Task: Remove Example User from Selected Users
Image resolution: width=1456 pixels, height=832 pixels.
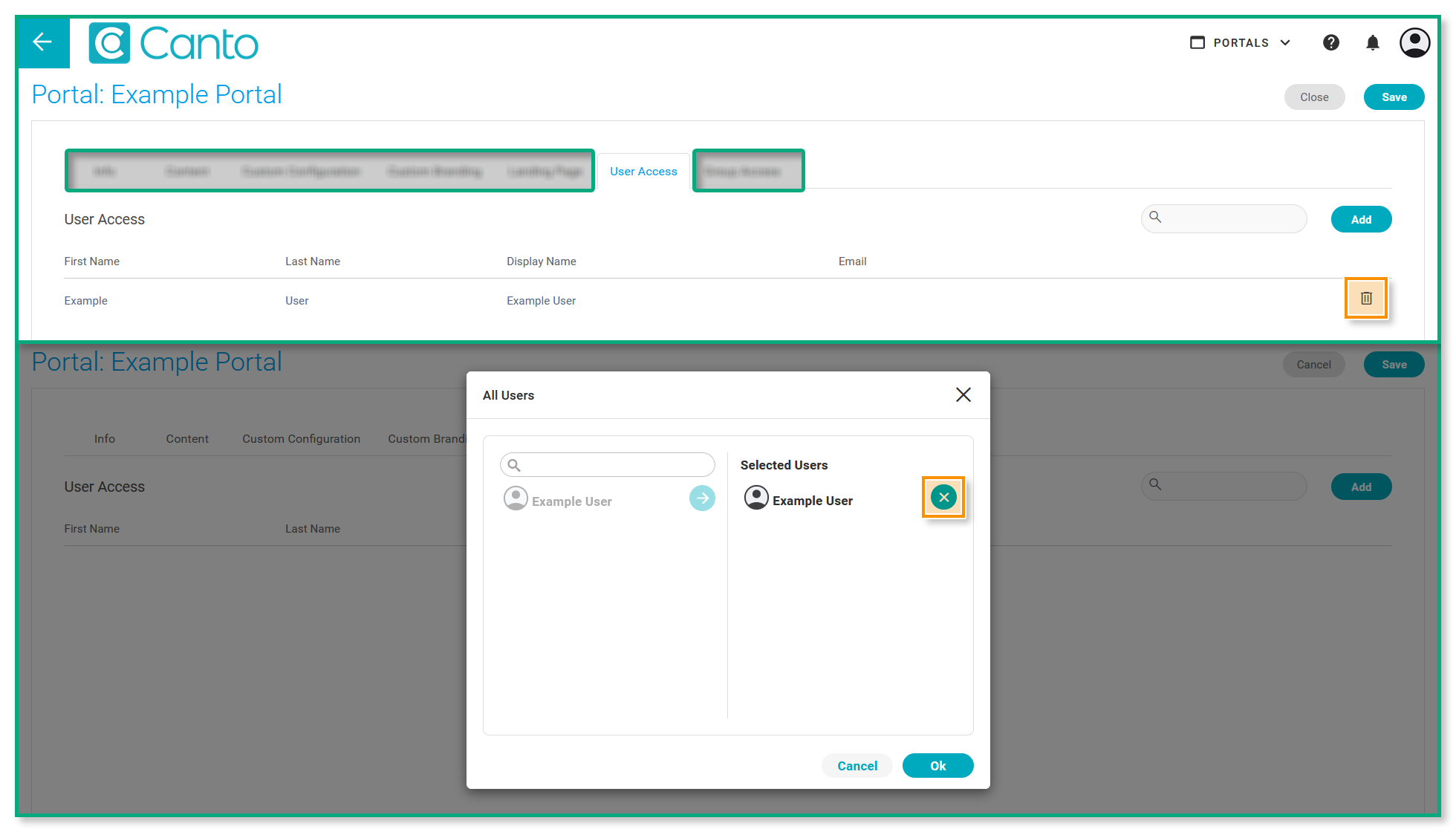Action: click(943, 498)
